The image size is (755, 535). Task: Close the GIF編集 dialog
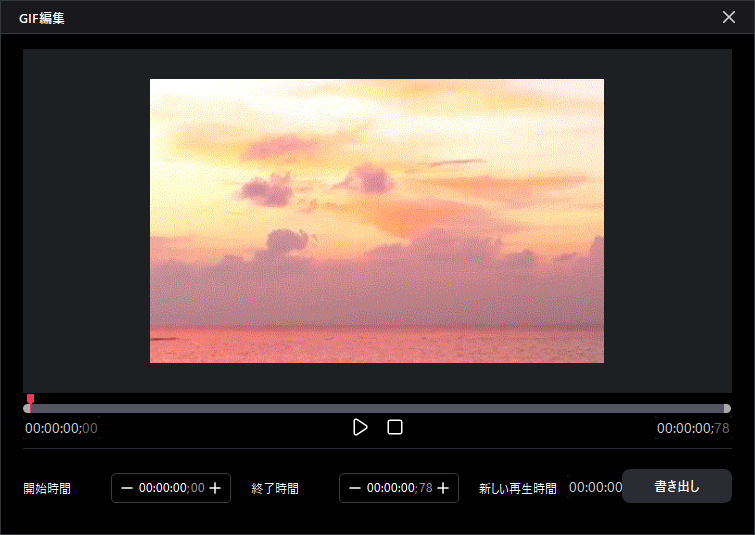point(729,17)
